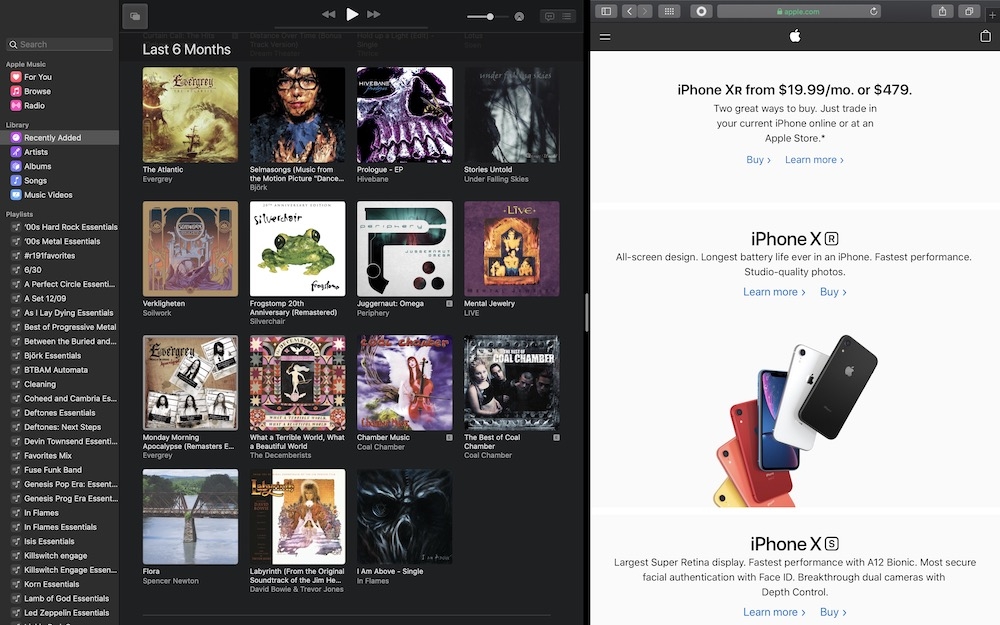Open the shopping bag icon on apple.com
The image size is (1000, 625).
point(985,36)
